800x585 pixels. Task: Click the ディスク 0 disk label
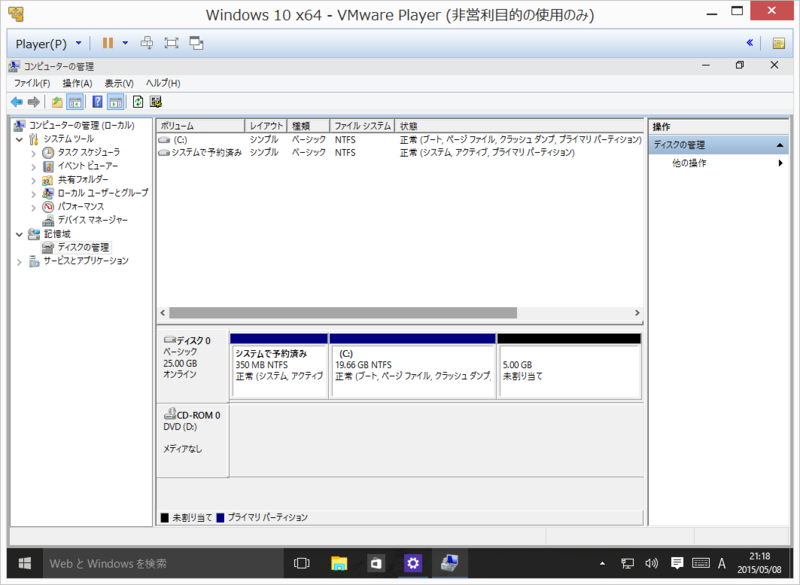tap(193, 366)
